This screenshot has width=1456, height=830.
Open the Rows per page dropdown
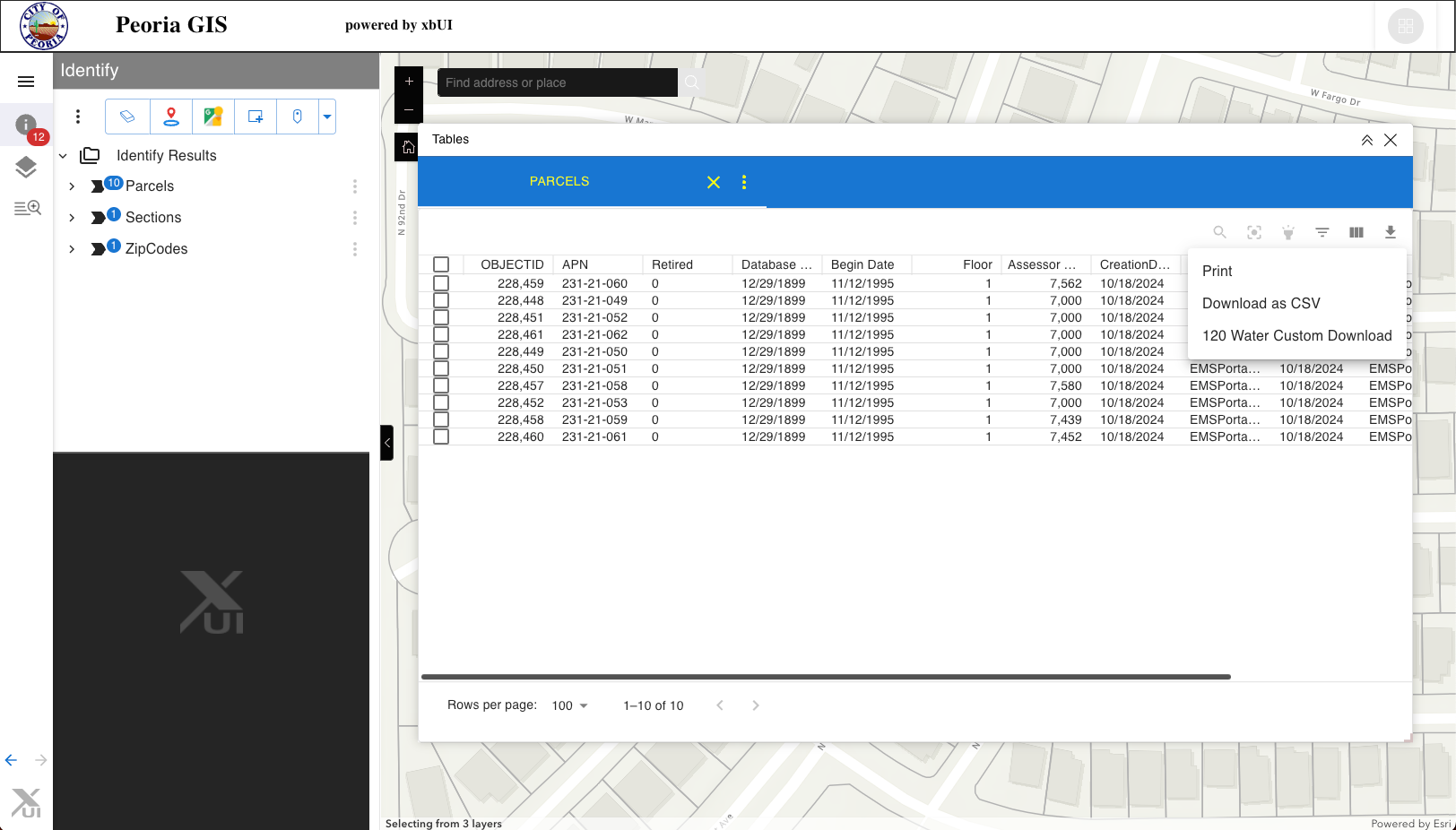pos(570,705)
